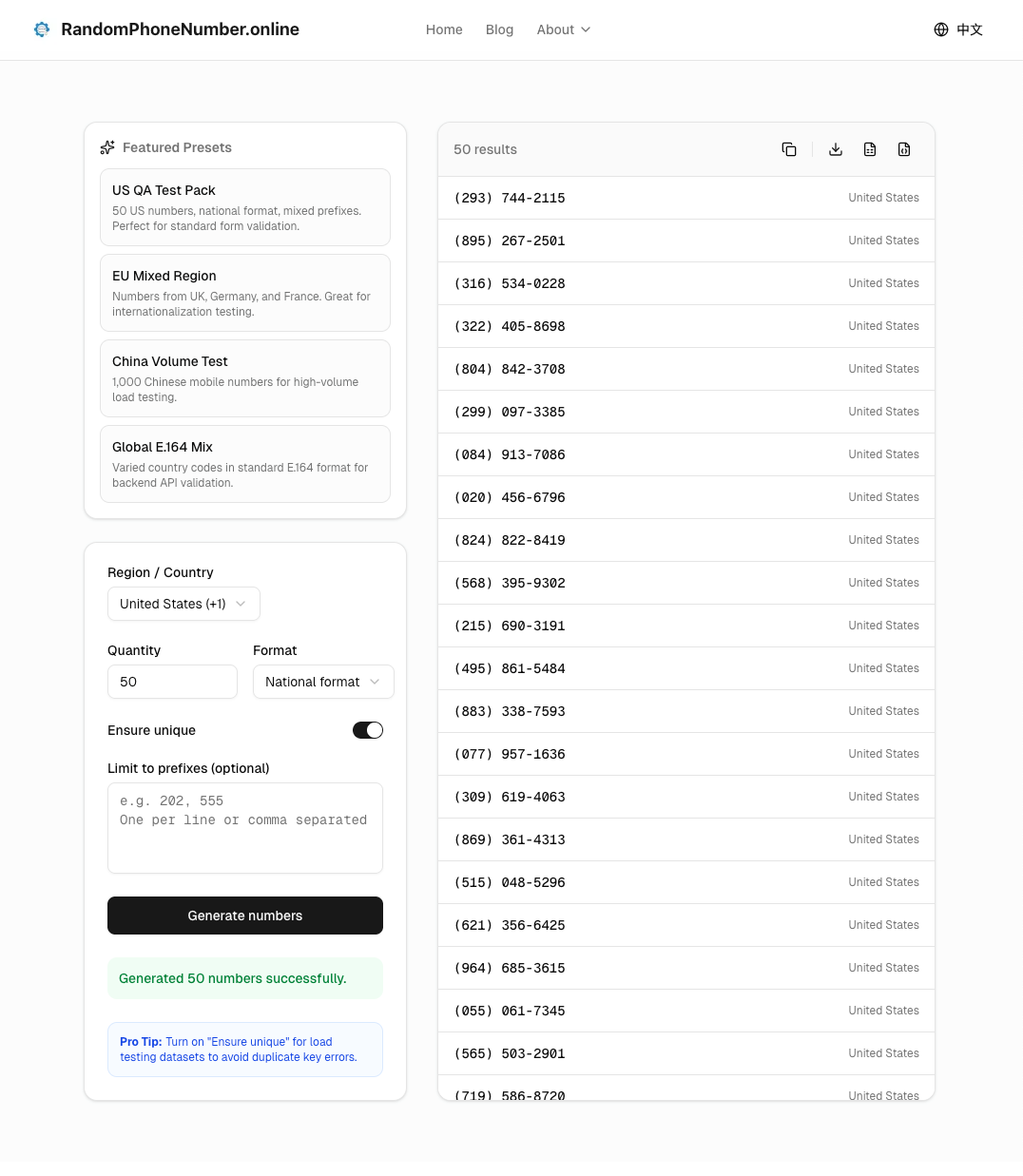Click the Featured Presets heading
This screenshot has width=1023, height=1176.
(177, 147)
